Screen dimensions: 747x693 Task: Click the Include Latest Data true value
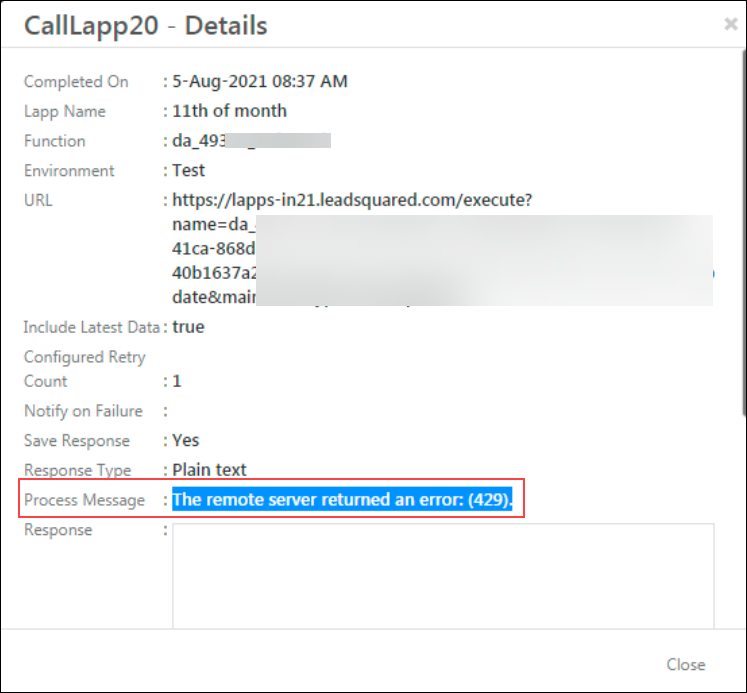pos(188,327)
